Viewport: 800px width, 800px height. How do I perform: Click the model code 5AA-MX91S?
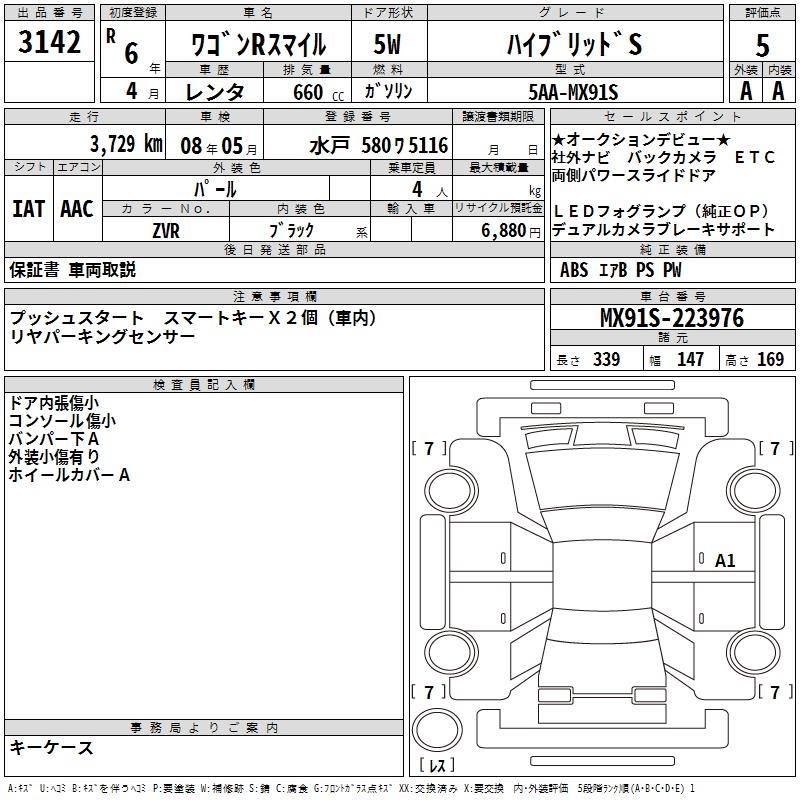(573, 92)
